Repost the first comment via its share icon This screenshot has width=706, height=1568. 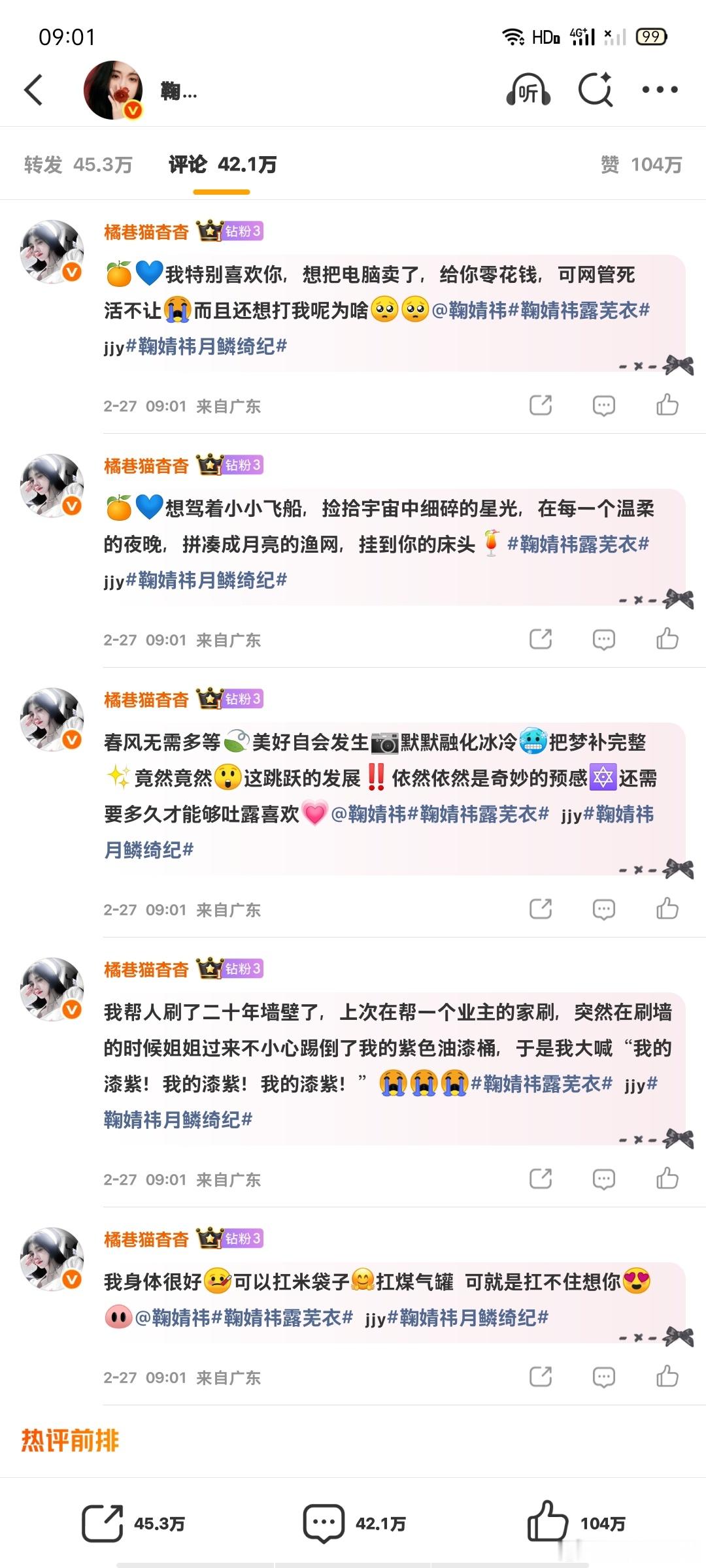pos(541,405)
